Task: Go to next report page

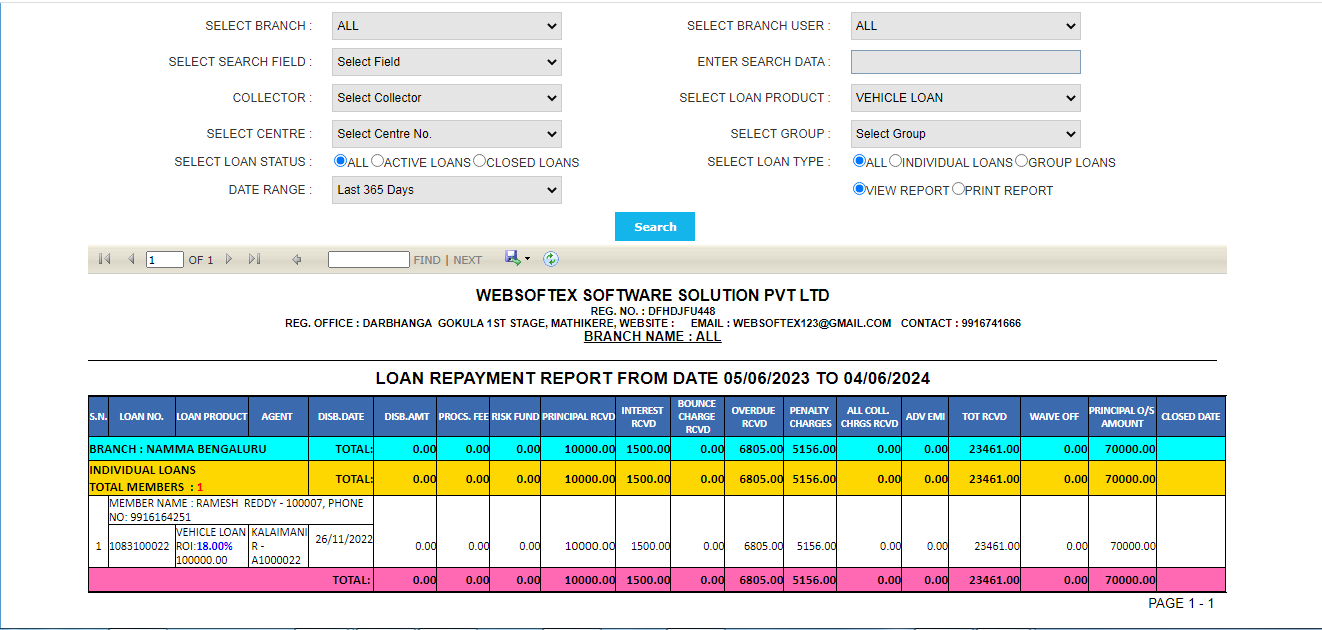Action: pos(229,259)
